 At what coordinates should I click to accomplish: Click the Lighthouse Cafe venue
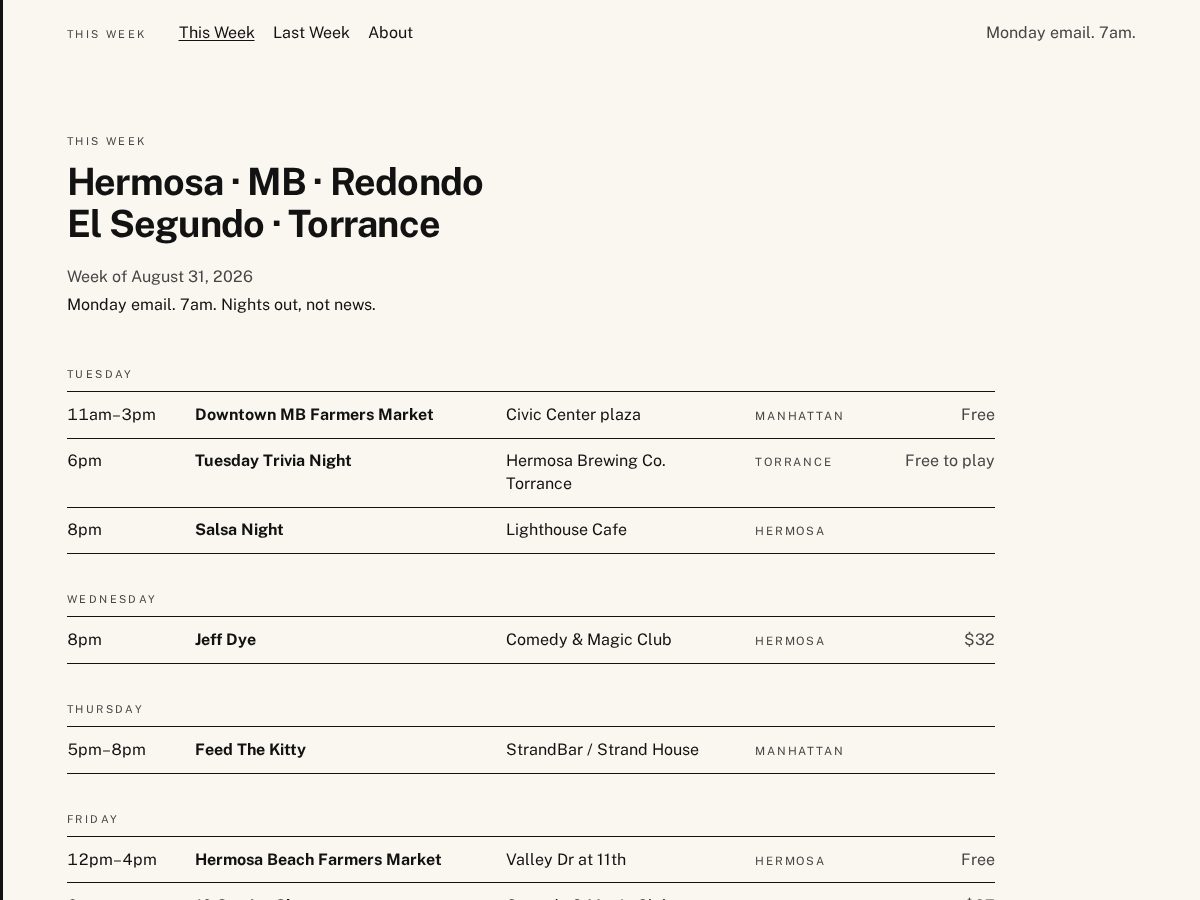pyautogui.click(x=566, y=530)
